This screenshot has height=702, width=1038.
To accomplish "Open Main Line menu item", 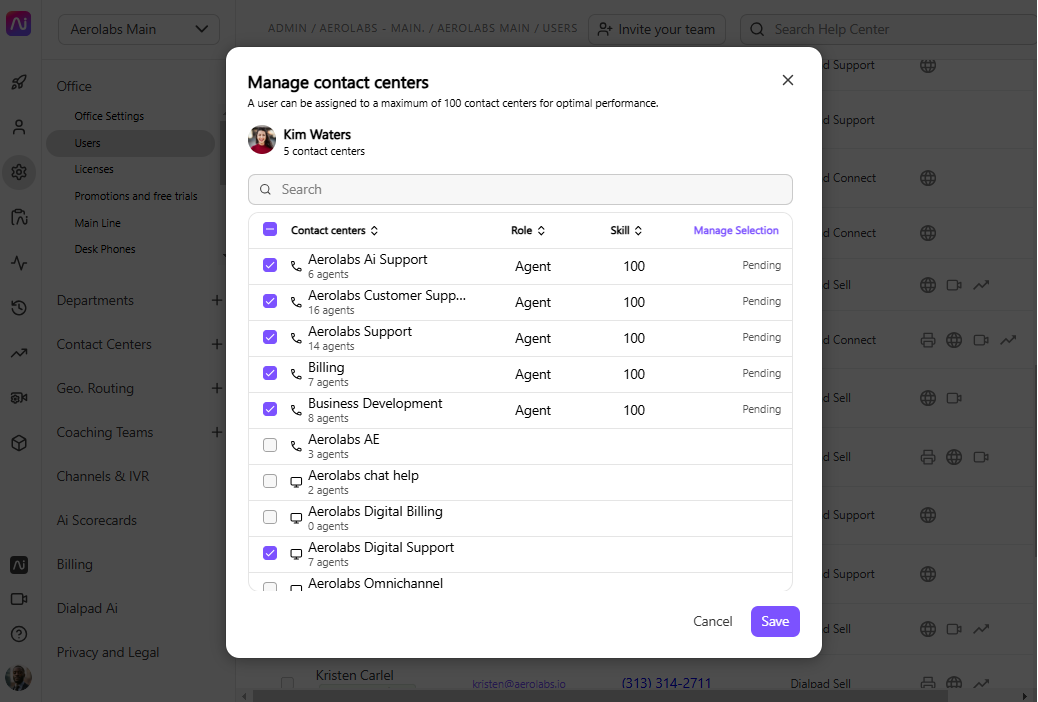I will point(97,223).
